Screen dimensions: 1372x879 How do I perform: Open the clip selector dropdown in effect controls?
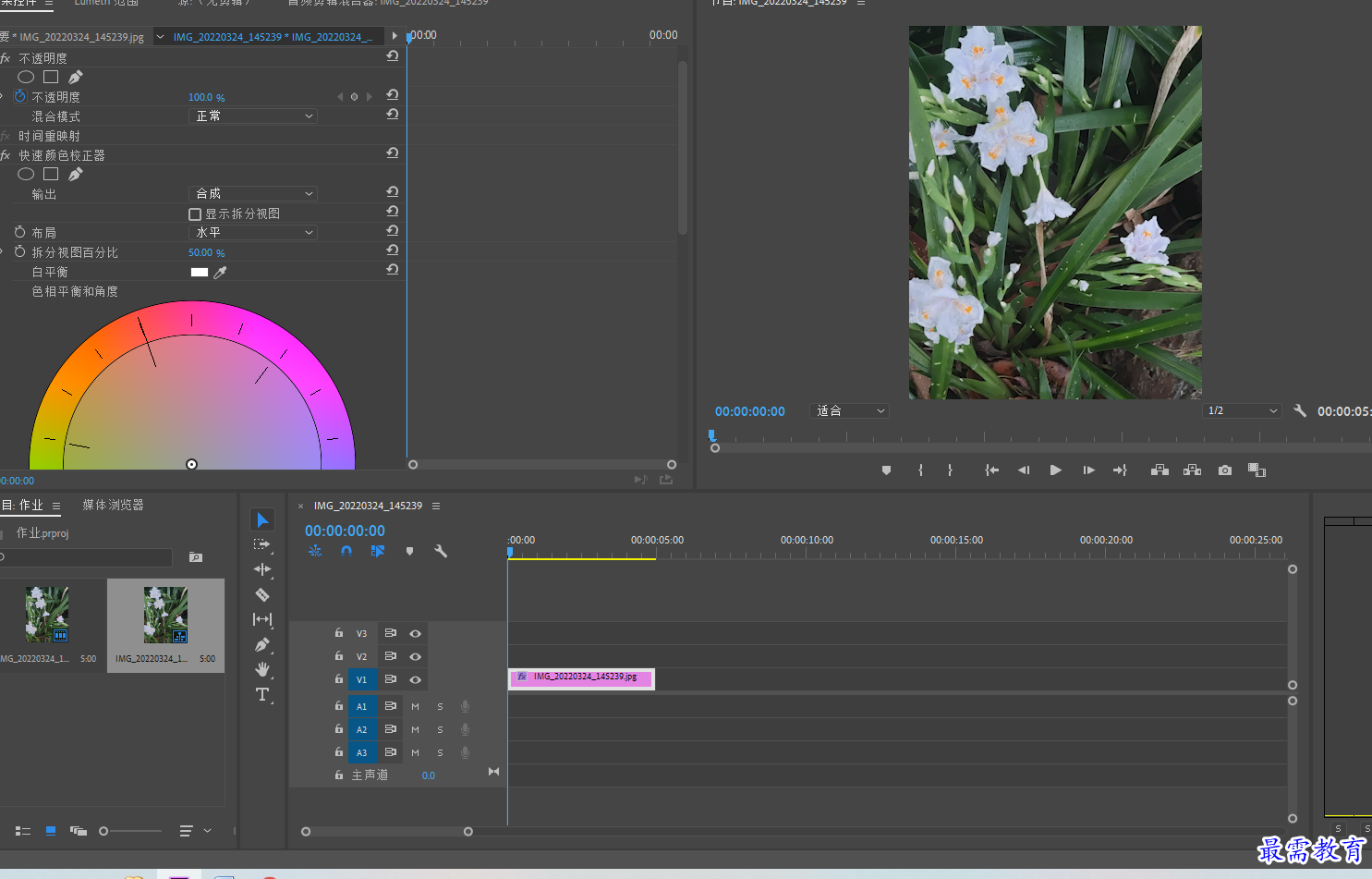point(161,37)
